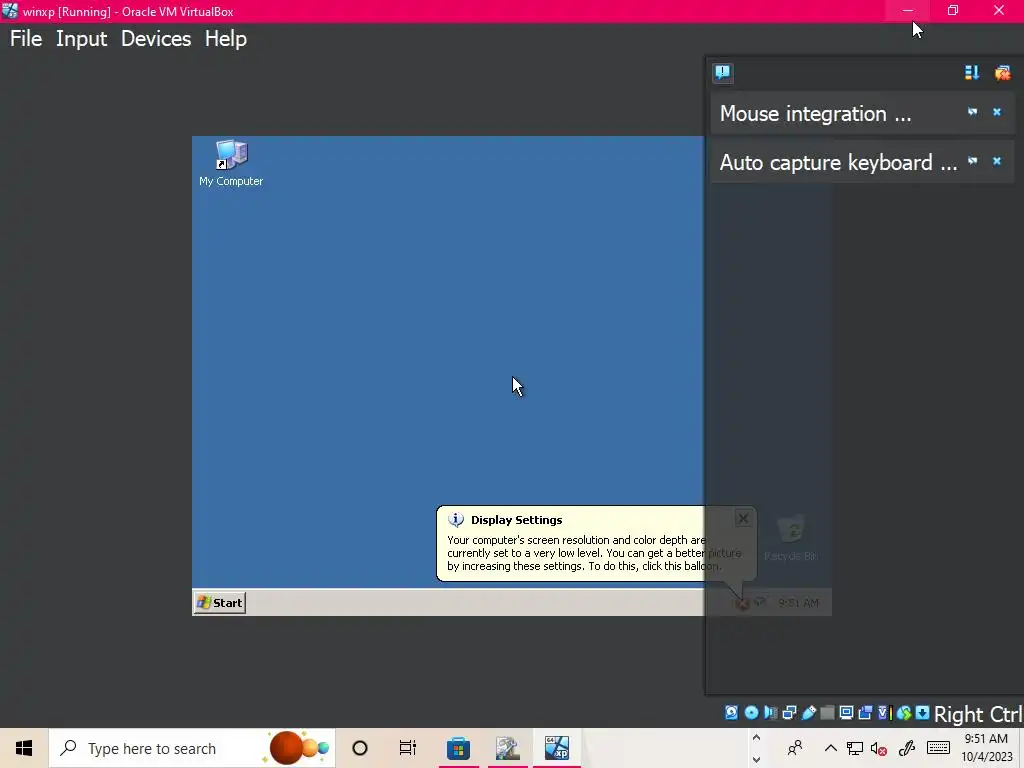Open the Devices menu
The width and height of the screenshot is (1024, 768).
155,39
